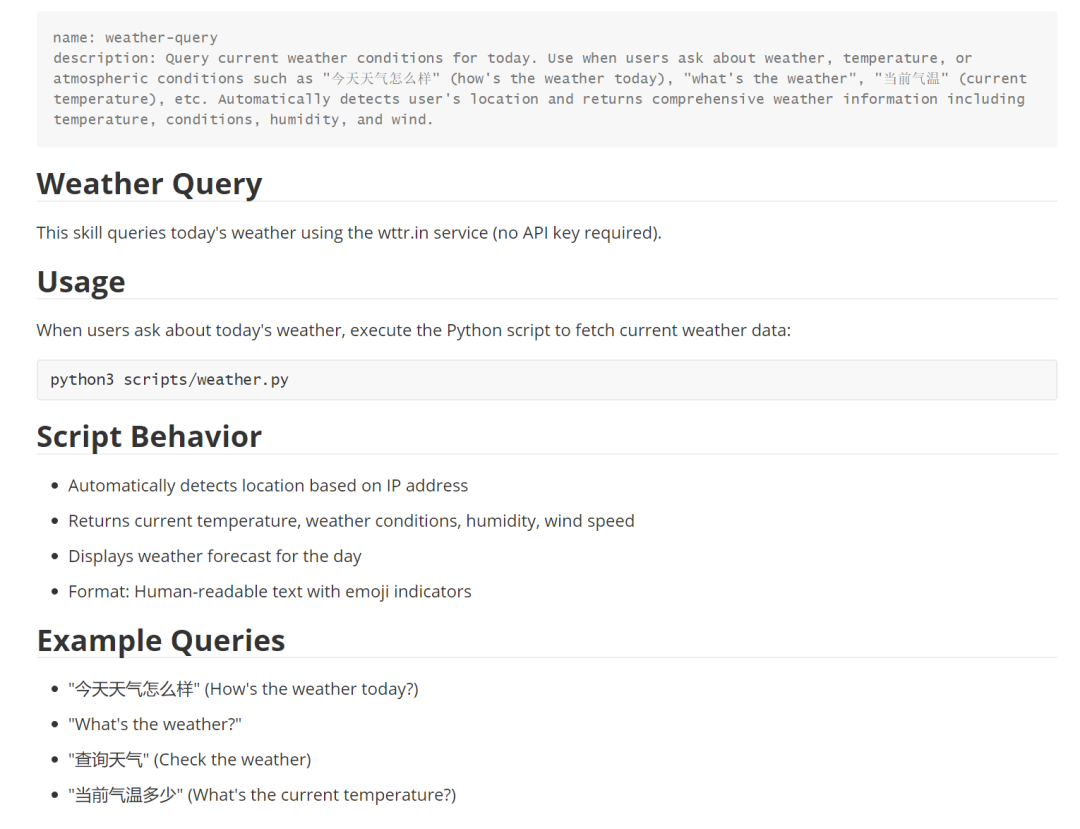Click the sentence starting "When users ask about today's weather"
Image resolution: width=1080 pixels, height=829 pixels.
click(413, 330)
